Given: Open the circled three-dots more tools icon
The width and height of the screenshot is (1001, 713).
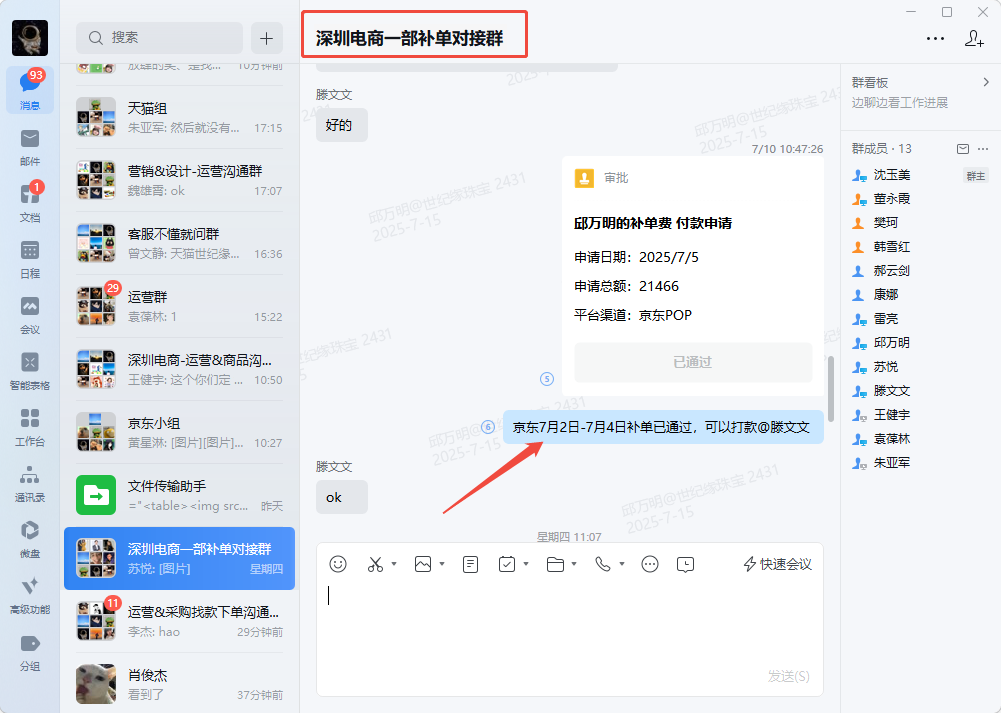Looking at the screenshot, I should [x=650, y=564].
